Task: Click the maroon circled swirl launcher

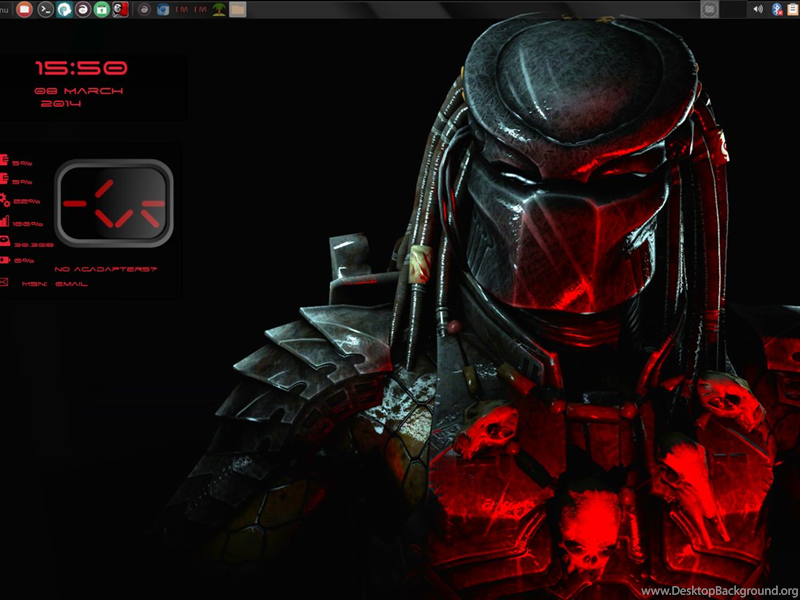Action: (83, 9)
